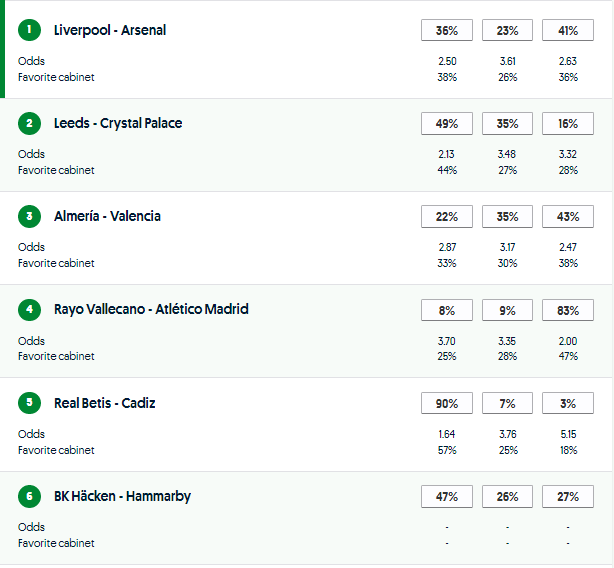Click the BK Häcken - Hammarby match name
This screenshot has width=614, height=568.
[x=122, y=496]
